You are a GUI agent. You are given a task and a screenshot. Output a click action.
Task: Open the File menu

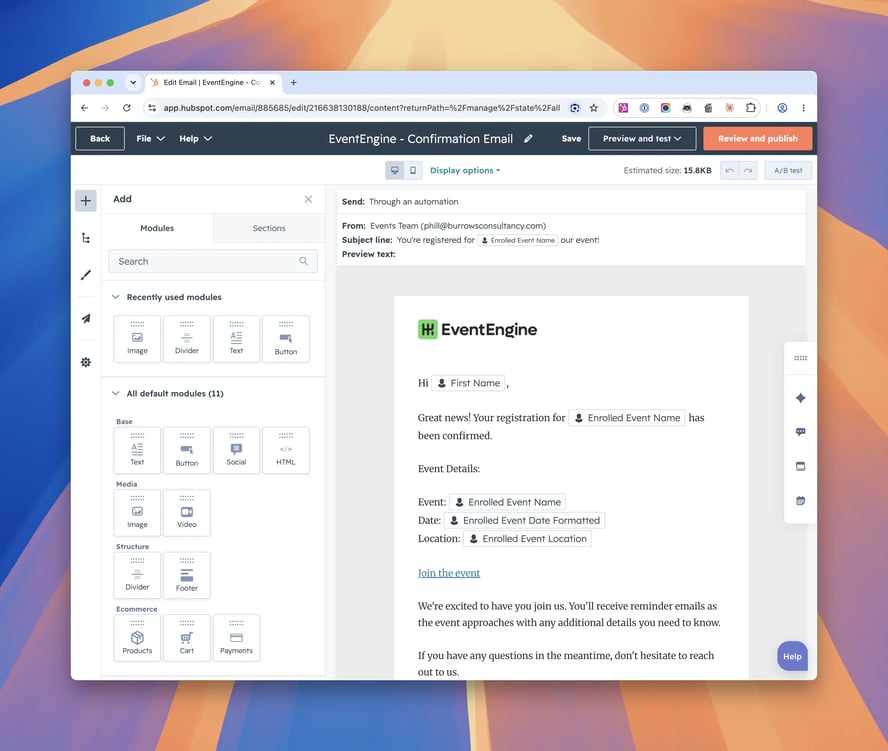[150, 139]
